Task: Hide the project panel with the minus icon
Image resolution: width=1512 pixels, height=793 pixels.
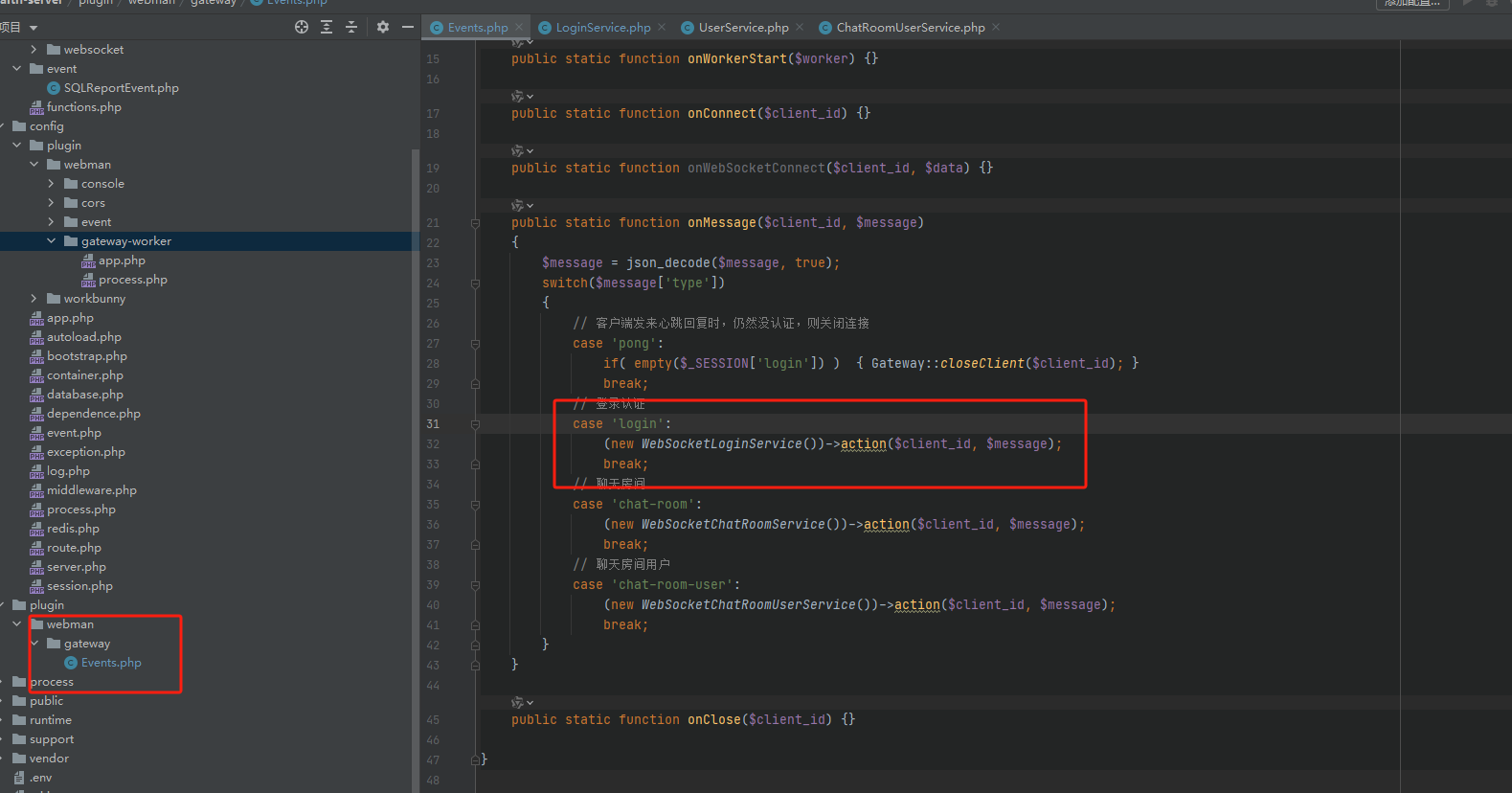Action: point(408,27)
